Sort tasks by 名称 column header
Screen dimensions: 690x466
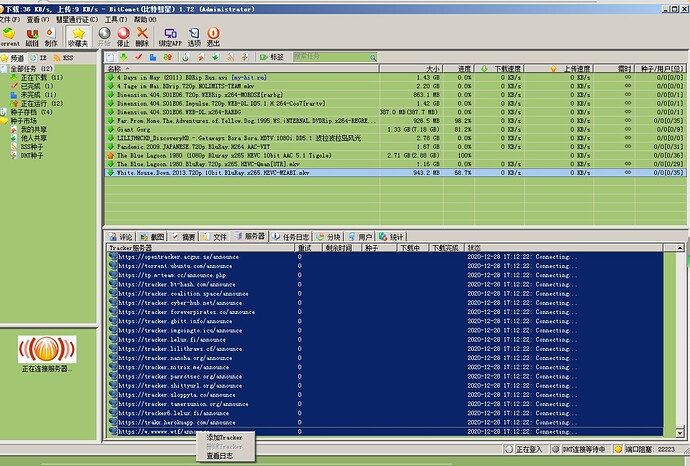(x=242, y=69)
